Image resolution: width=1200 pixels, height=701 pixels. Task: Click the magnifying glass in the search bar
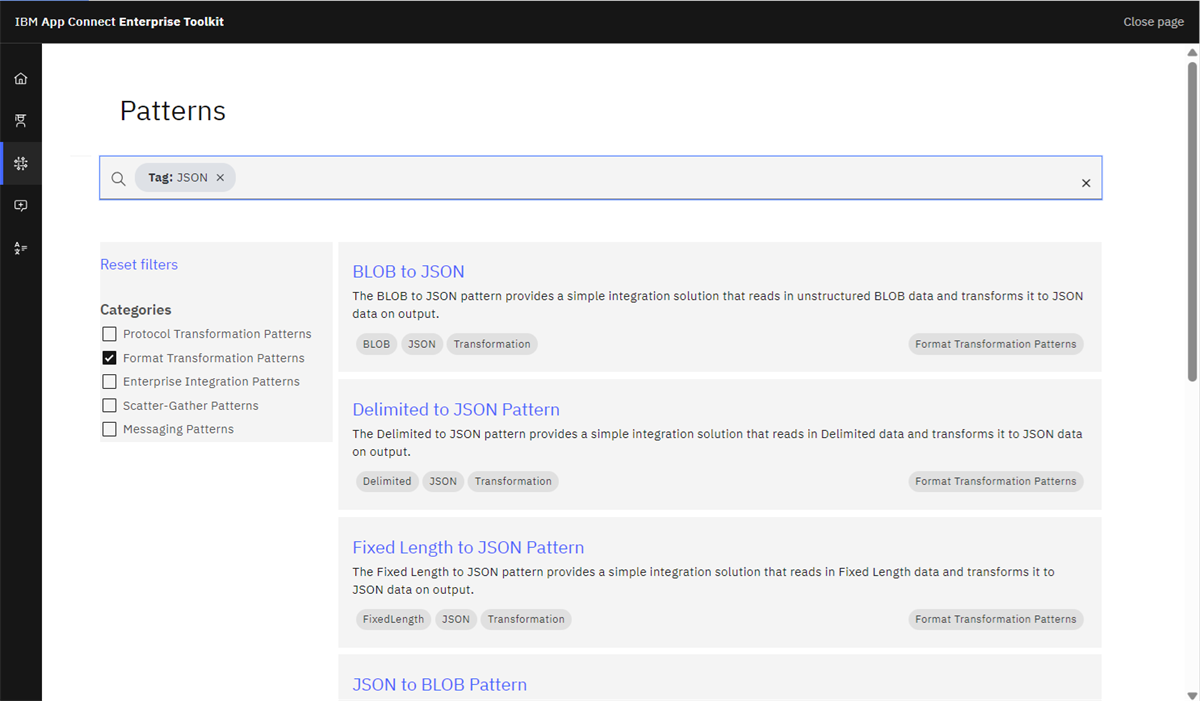click(x=118, y=177)
